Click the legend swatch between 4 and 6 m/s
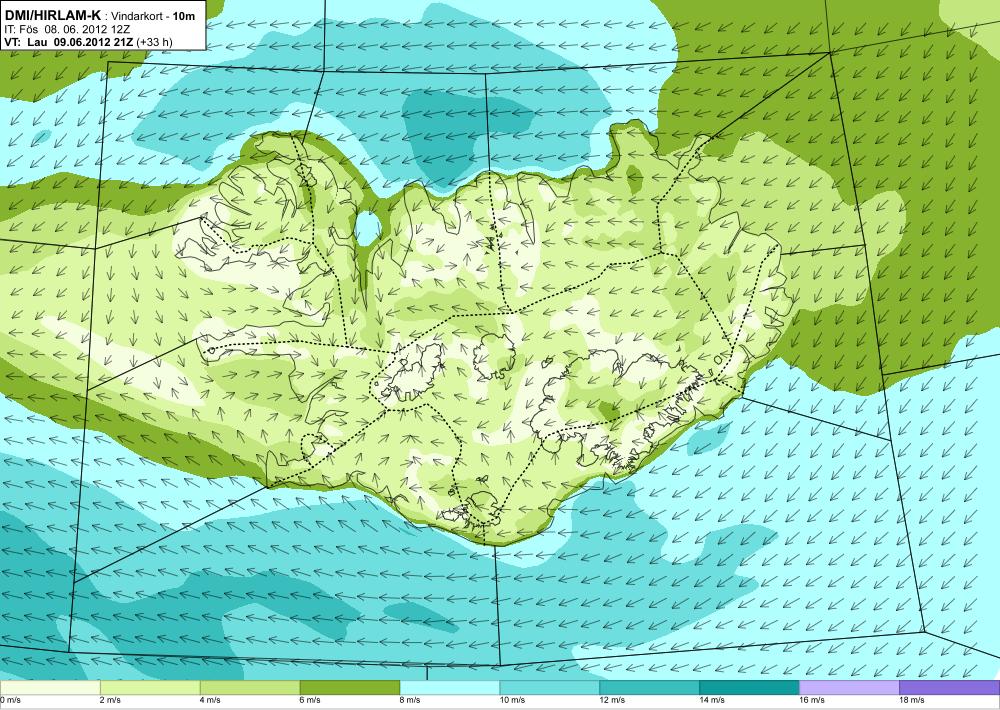Screen dimensions: 1000x710 point(250,688)
